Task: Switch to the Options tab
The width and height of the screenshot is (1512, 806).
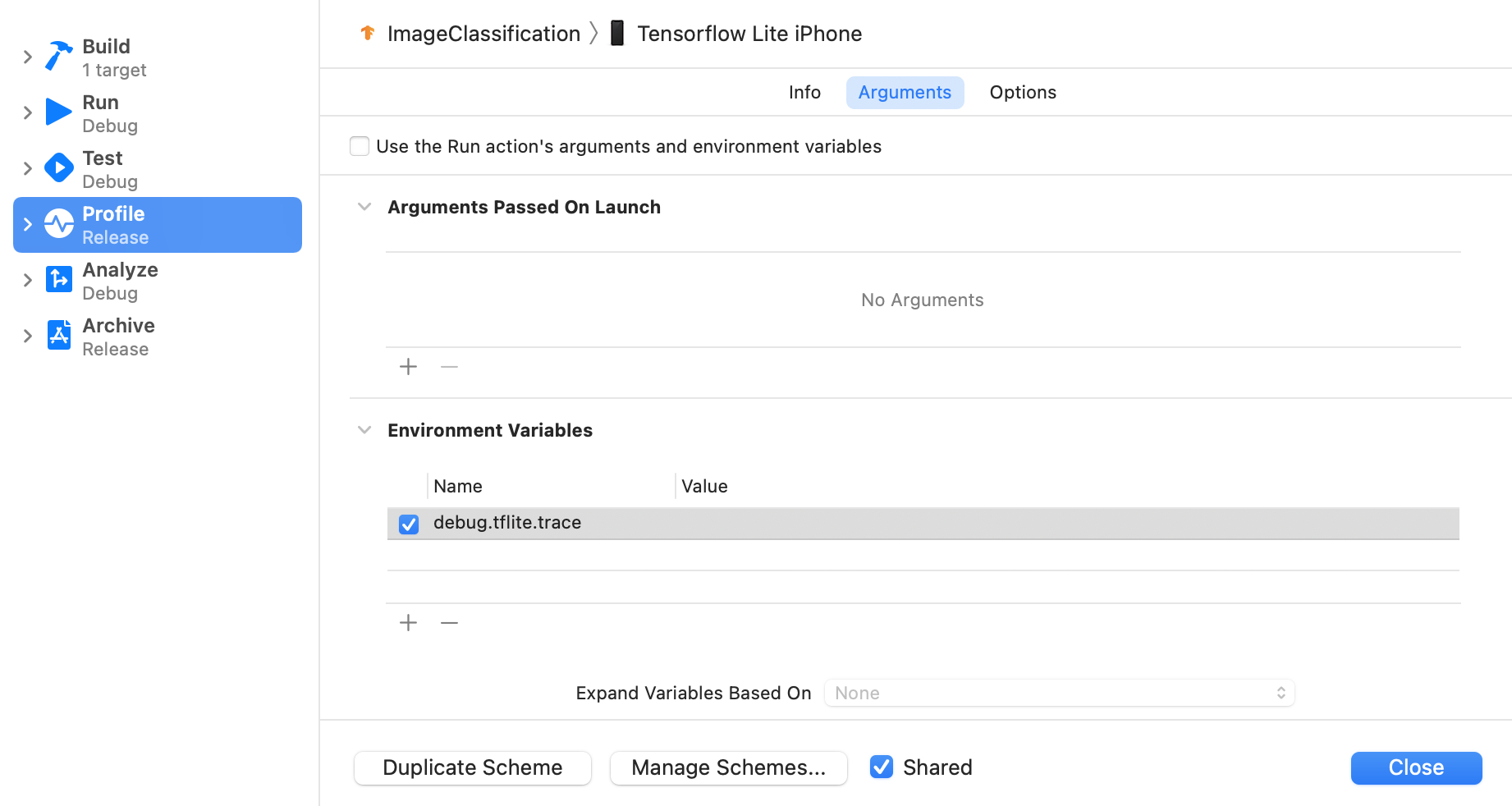Action: [x=1022, y=92]
